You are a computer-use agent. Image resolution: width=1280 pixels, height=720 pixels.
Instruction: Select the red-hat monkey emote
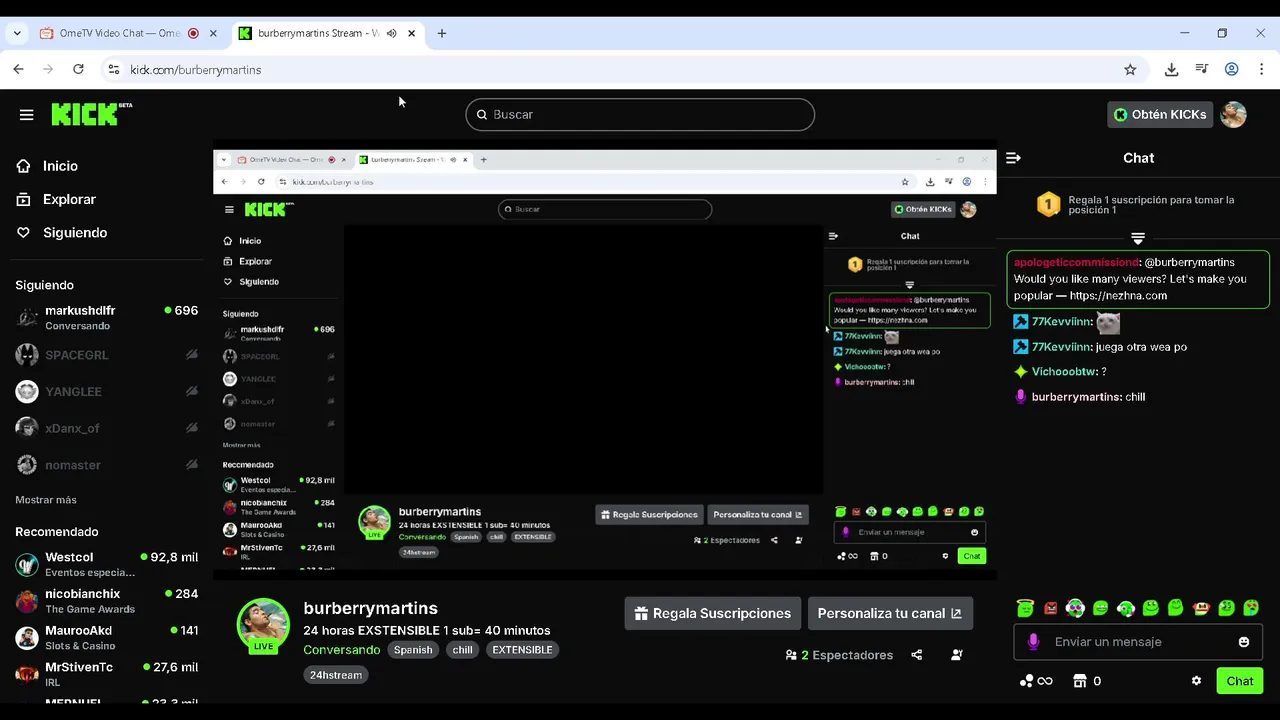(x=1201, y=608)
